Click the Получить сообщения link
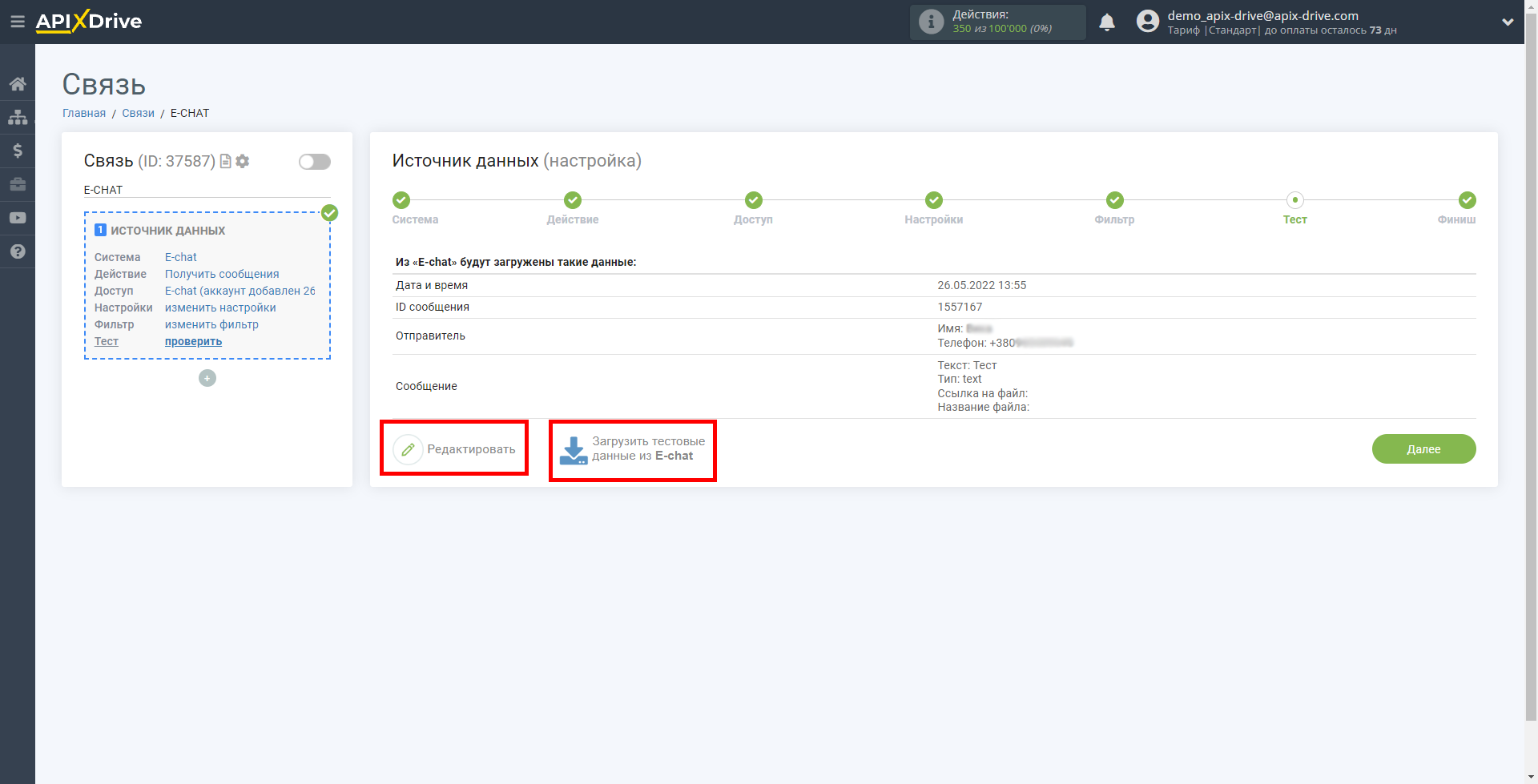The width and height of the screenshot is (1538, 784). click(x=222, y=274)
